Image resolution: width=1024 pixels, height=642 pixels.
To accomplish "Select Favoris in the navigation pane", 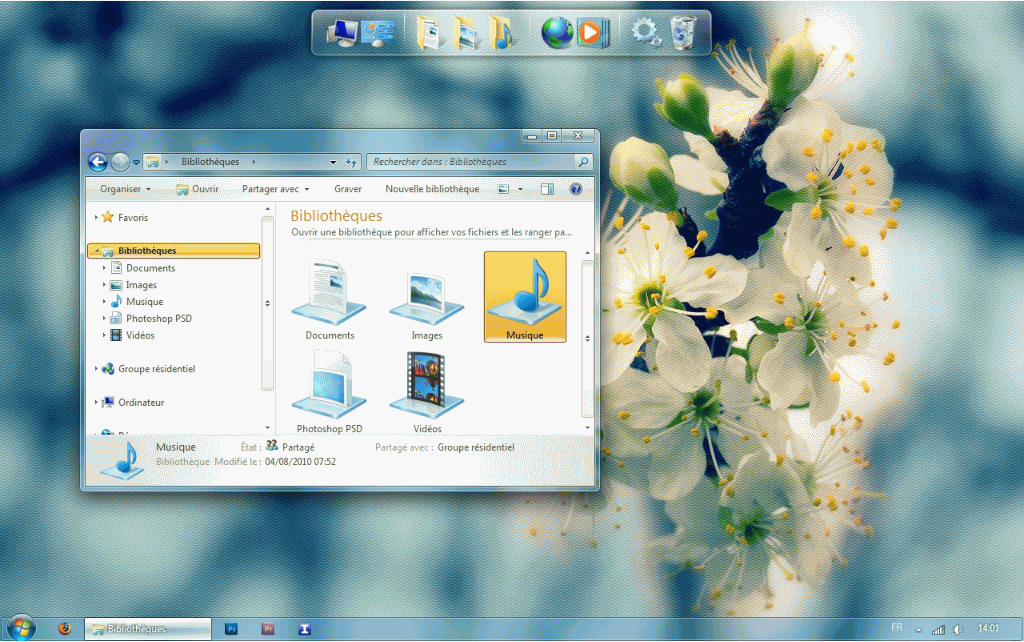I will (133, 217).
